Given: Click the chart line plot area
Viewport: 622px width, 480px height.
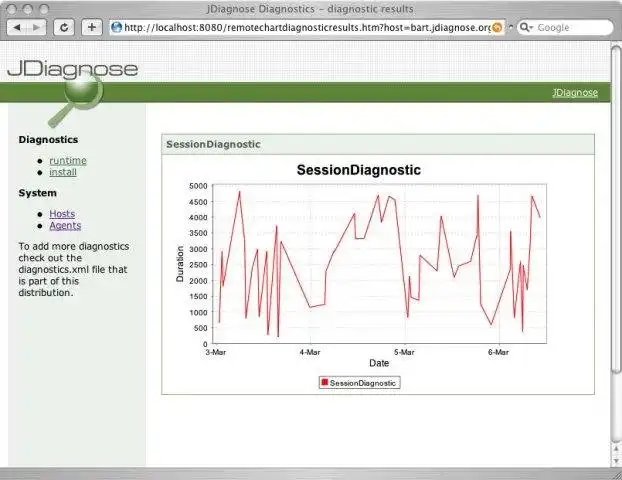Looking at the screenshot, I should 380,264.
